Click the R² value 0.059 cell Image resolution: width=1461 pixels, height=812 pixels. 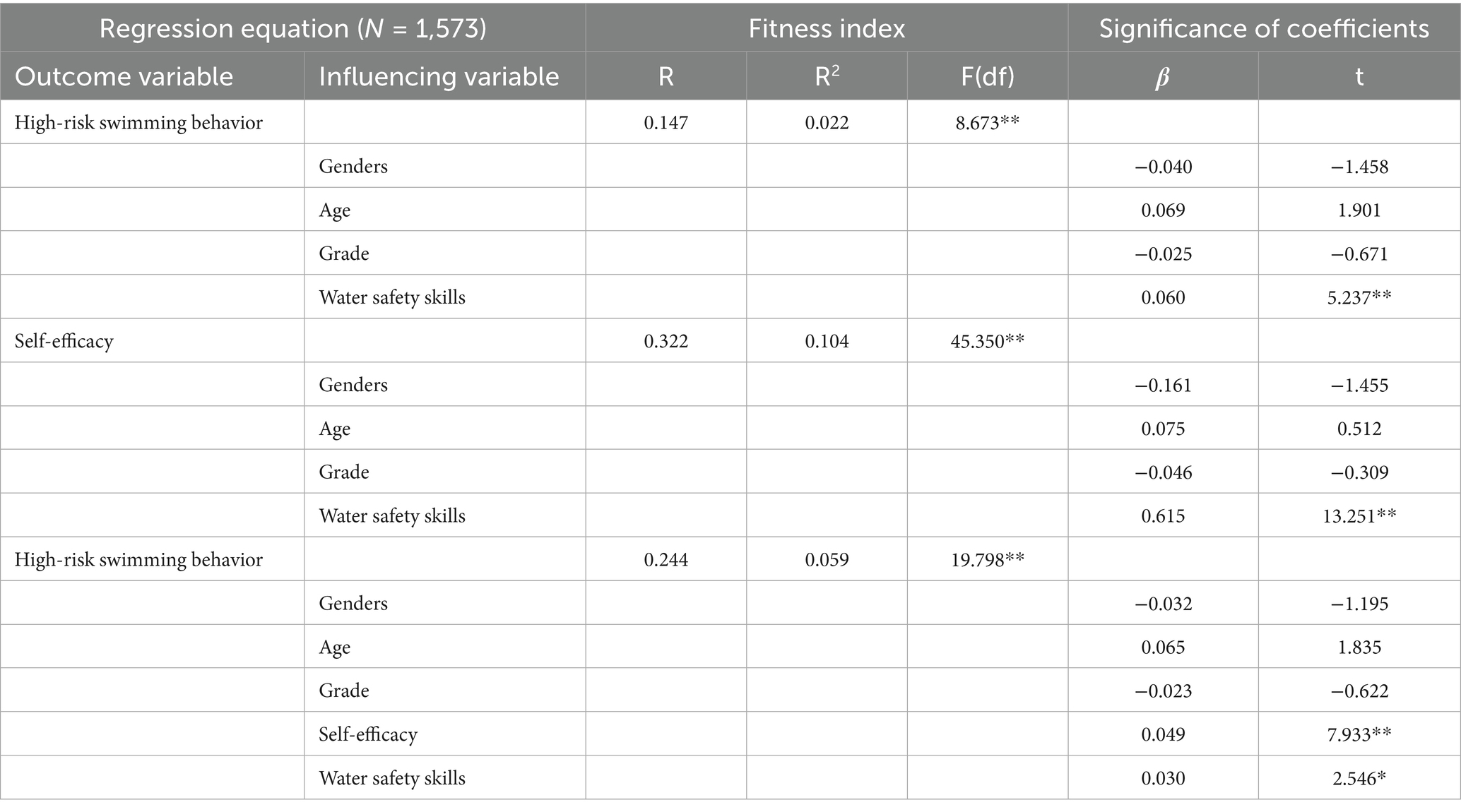click(x=826, y=560)
